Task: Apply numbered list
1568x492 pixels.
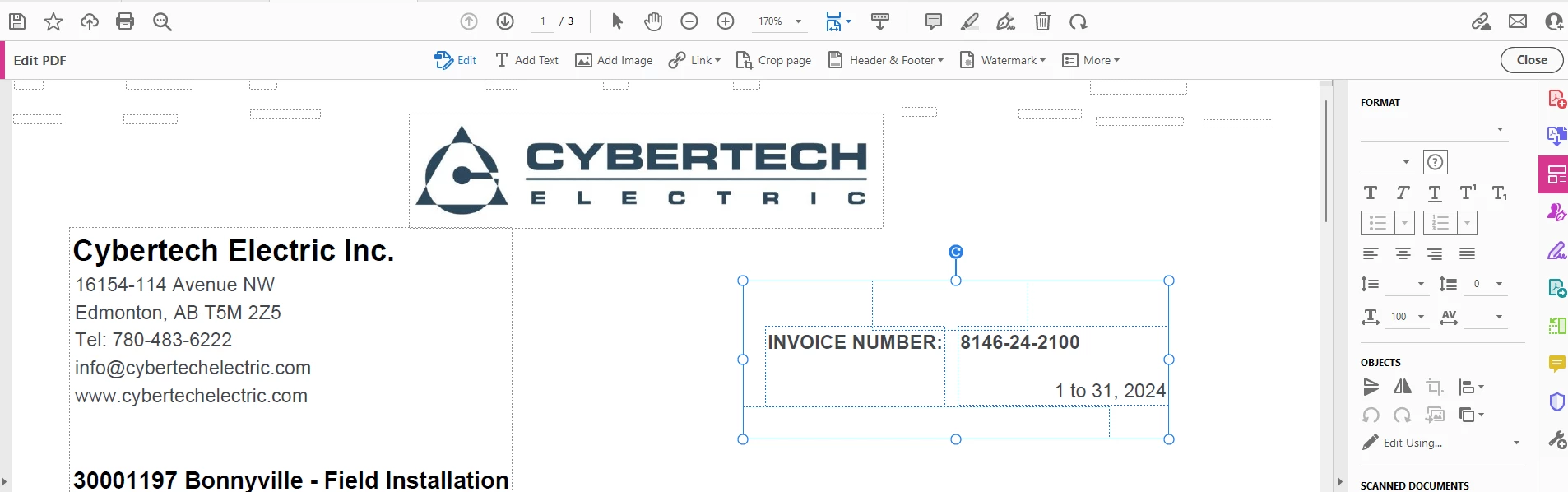Action: click(x=1440, y=223)
